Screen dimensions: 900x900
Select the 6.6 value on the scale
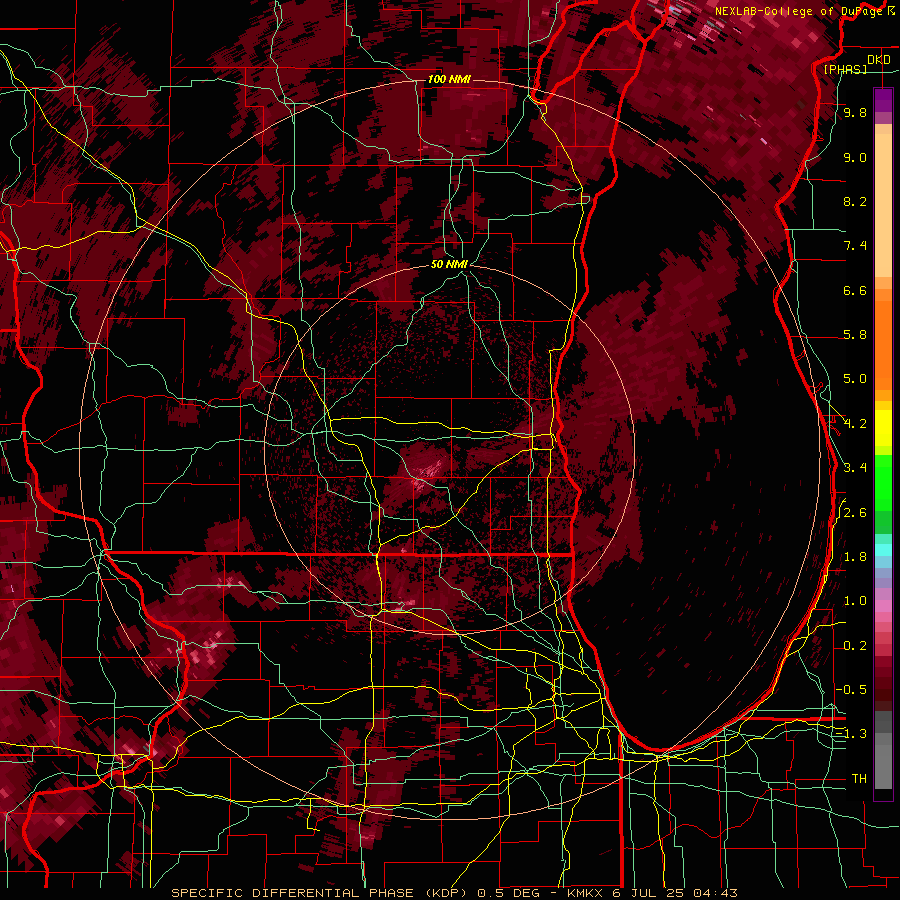855,290
